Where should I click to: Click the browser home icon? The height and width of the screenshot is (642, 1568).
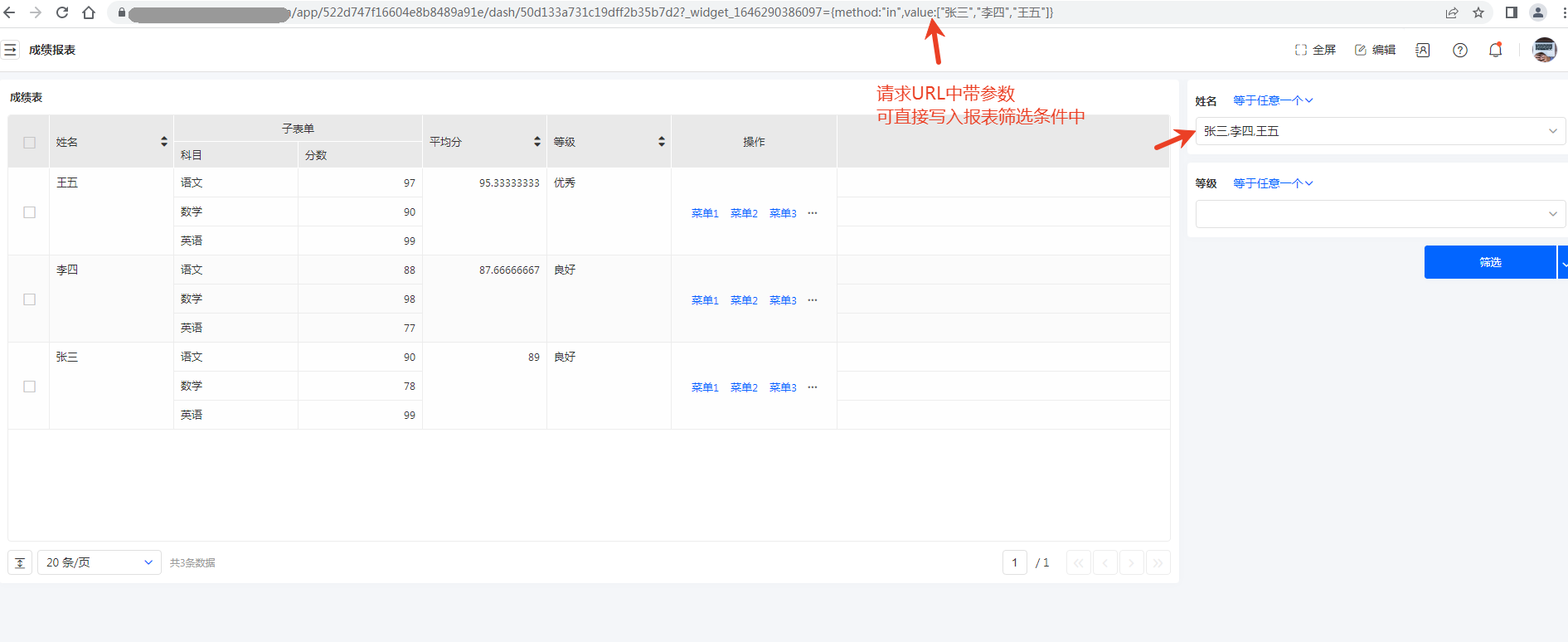[89, 12]
